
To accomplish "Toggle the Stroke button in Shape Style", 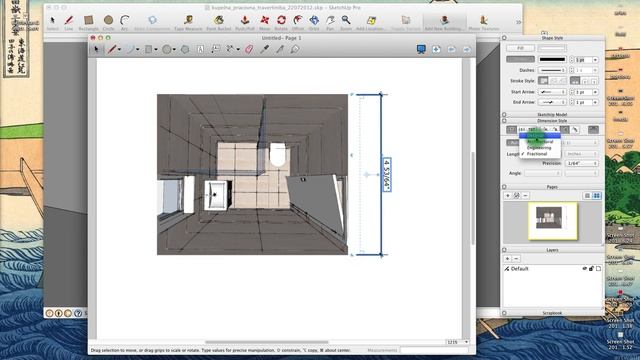I will click(x=520, y=59).
